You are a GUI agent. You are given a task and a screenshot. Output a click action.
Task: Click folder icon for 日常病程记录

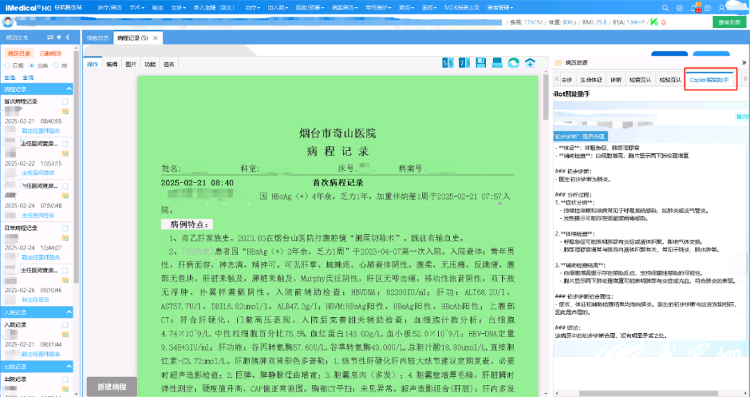click(x=65, y=238)
